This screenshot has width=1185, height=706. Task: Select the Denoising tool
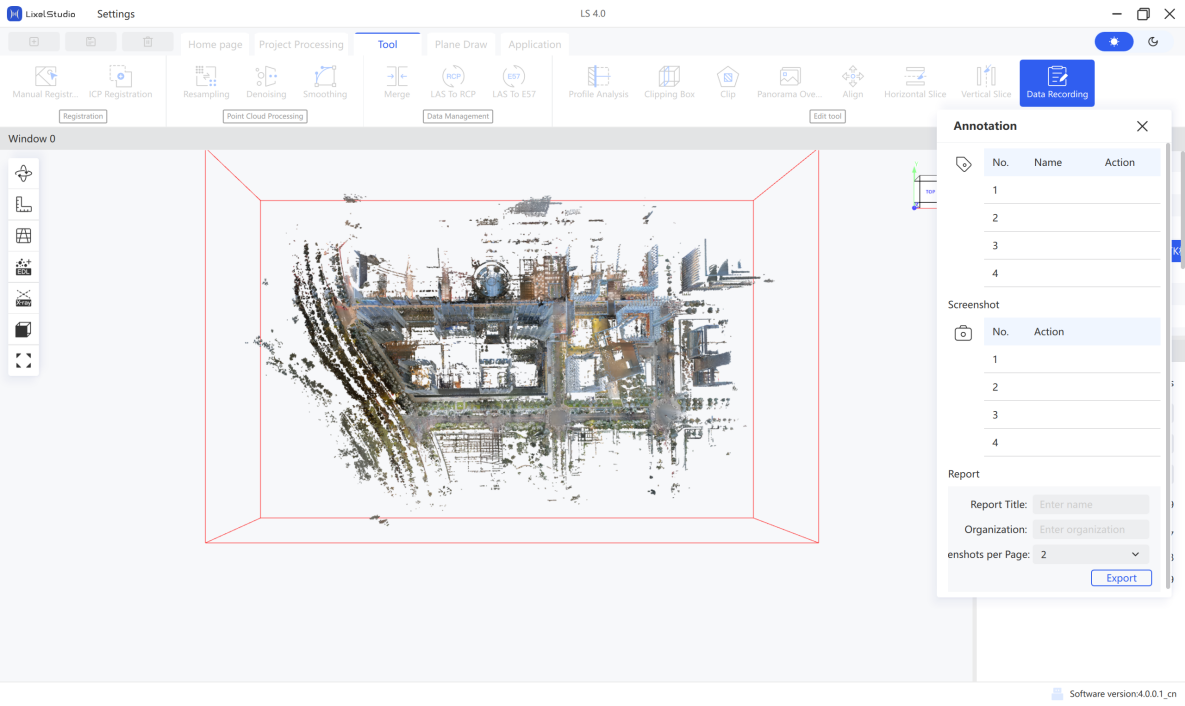(266, 82)
